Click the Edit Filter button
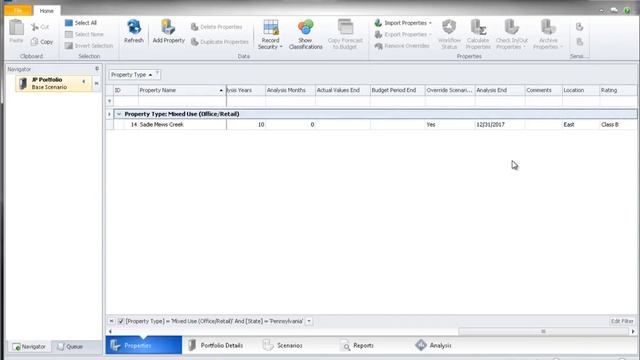Image resolution: width=640 pixels, height=360 pixels. click(622, 321)
